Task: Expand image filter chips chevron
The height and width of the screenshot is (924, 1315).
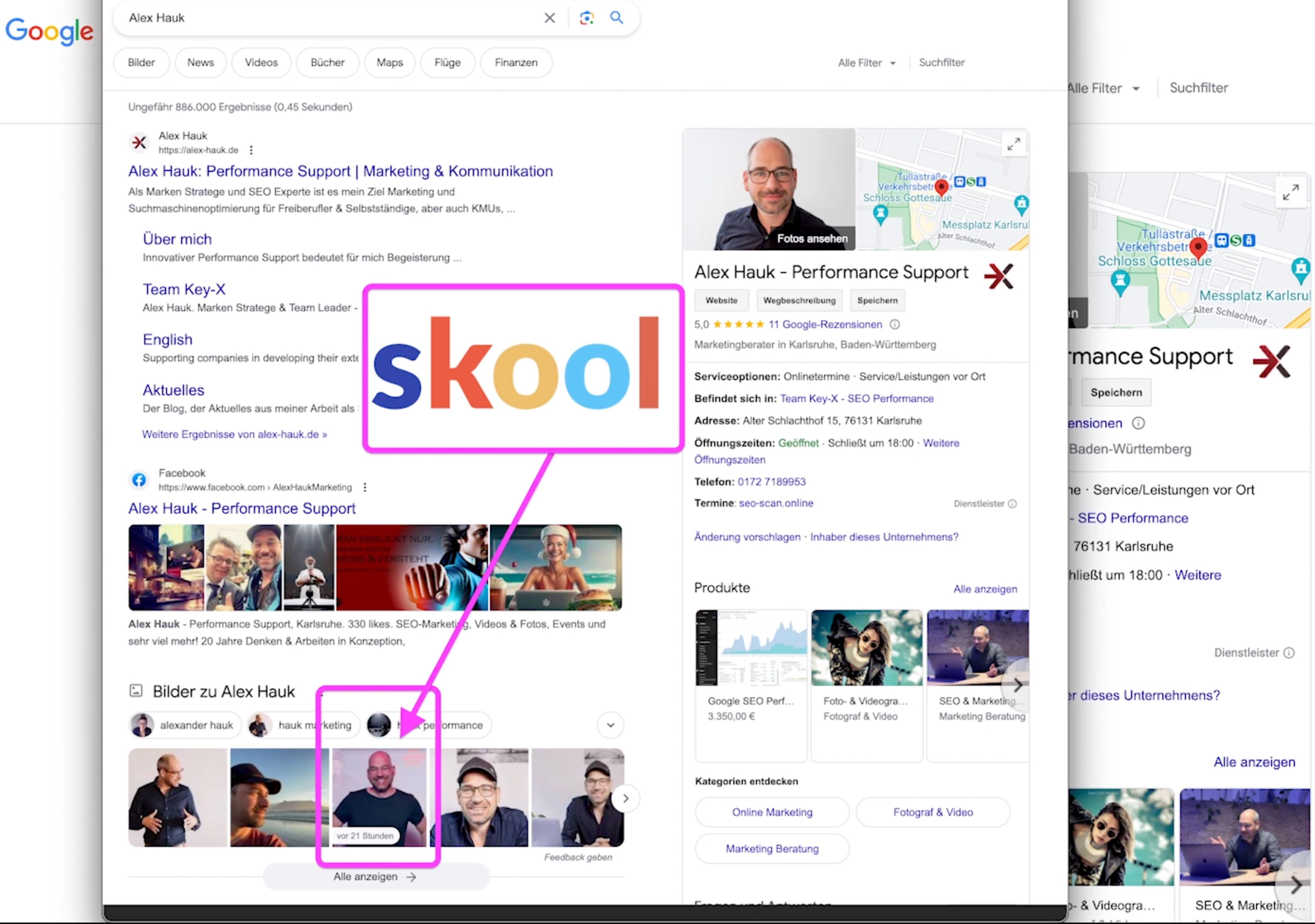Action: pos(610,725)
